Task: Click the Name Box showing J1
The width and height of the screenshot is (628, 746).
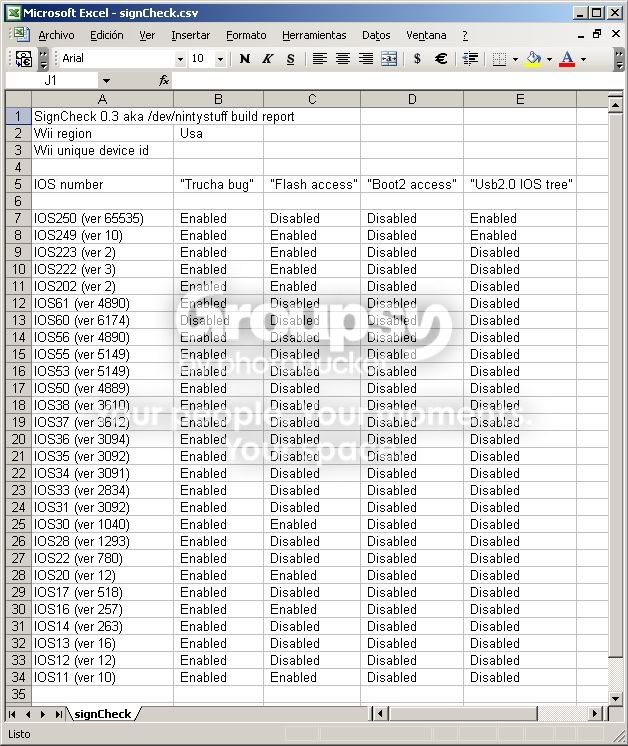Action: point(51,80)
